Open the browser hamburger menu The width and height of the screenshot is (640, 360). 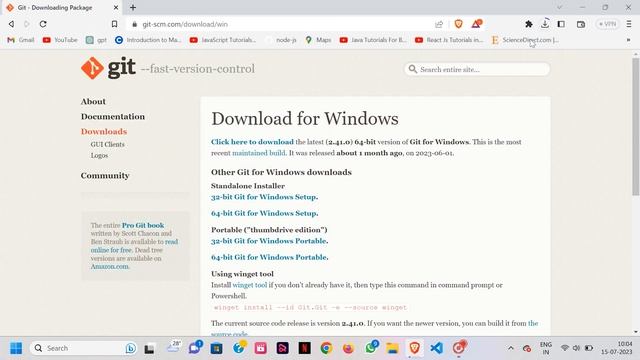629,24
